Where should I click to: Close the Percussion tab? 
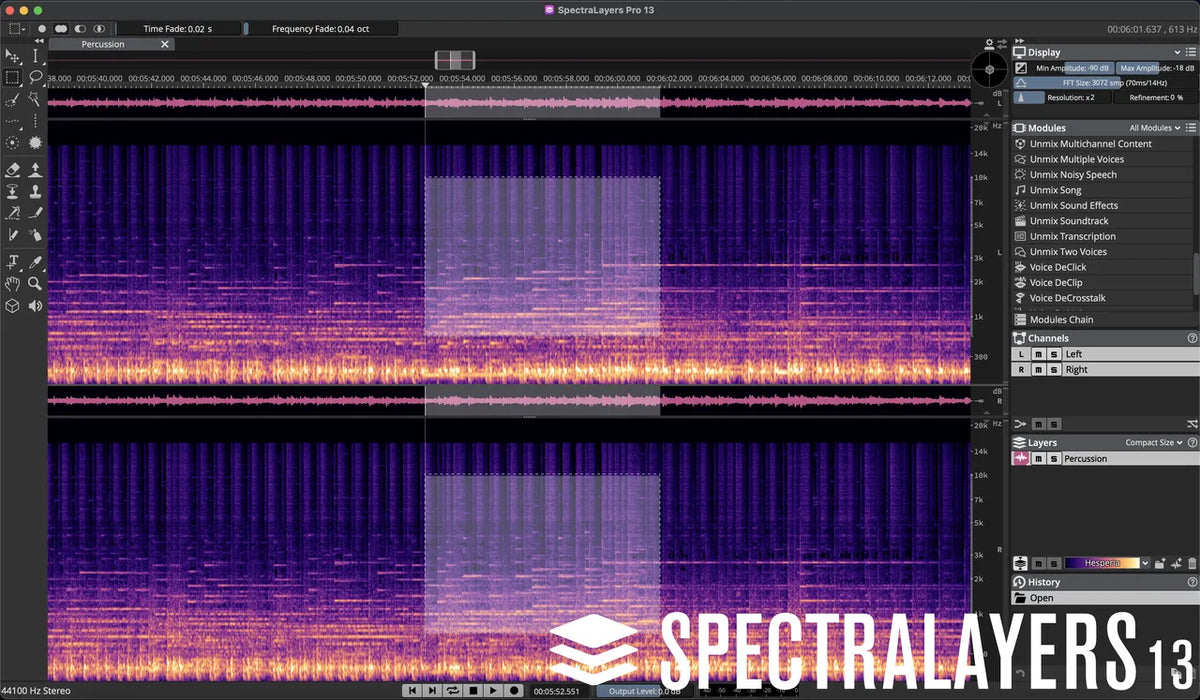tap(167, 44)
